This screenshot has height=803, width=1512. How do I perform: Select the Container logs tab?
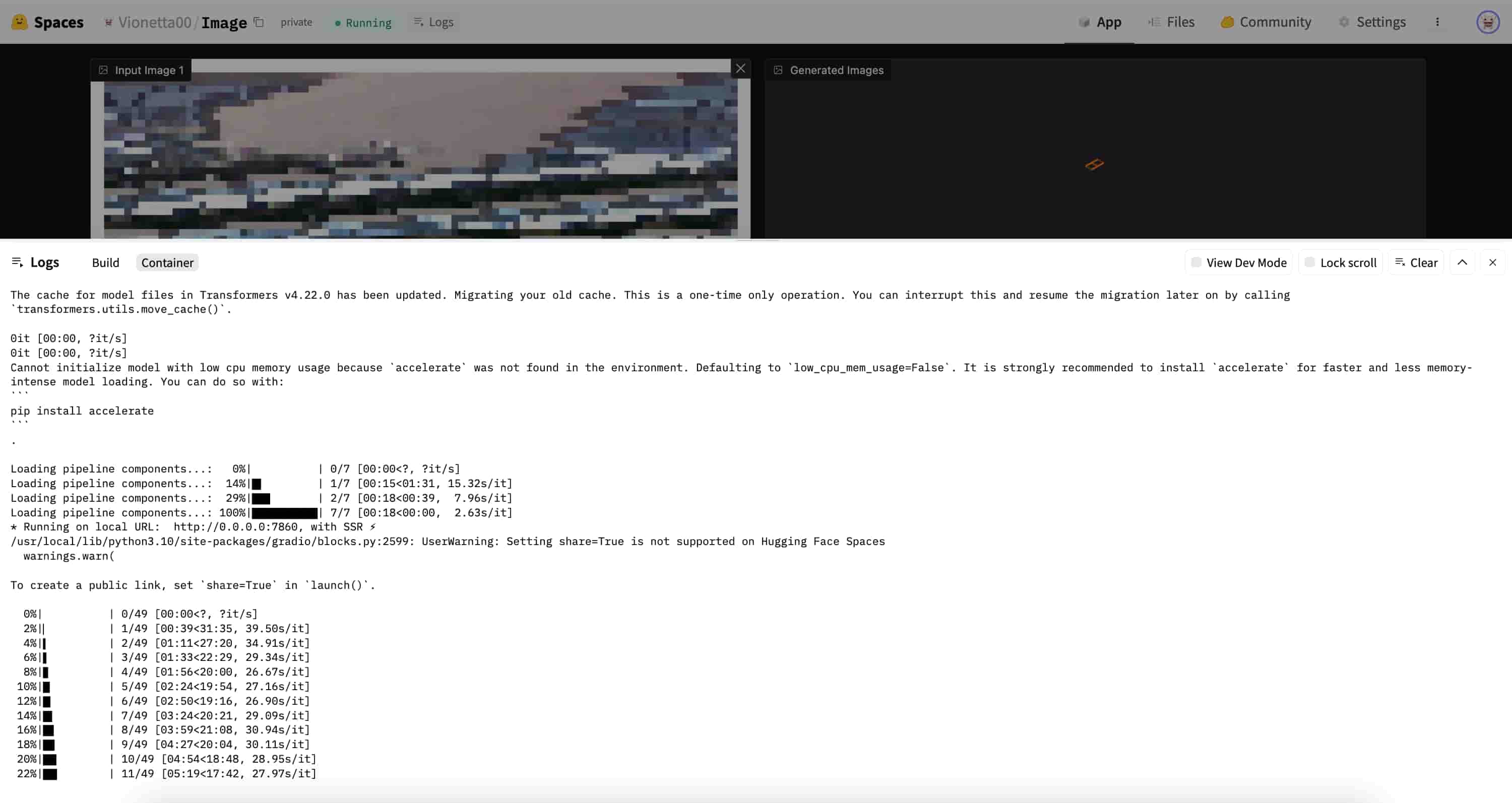167,263
